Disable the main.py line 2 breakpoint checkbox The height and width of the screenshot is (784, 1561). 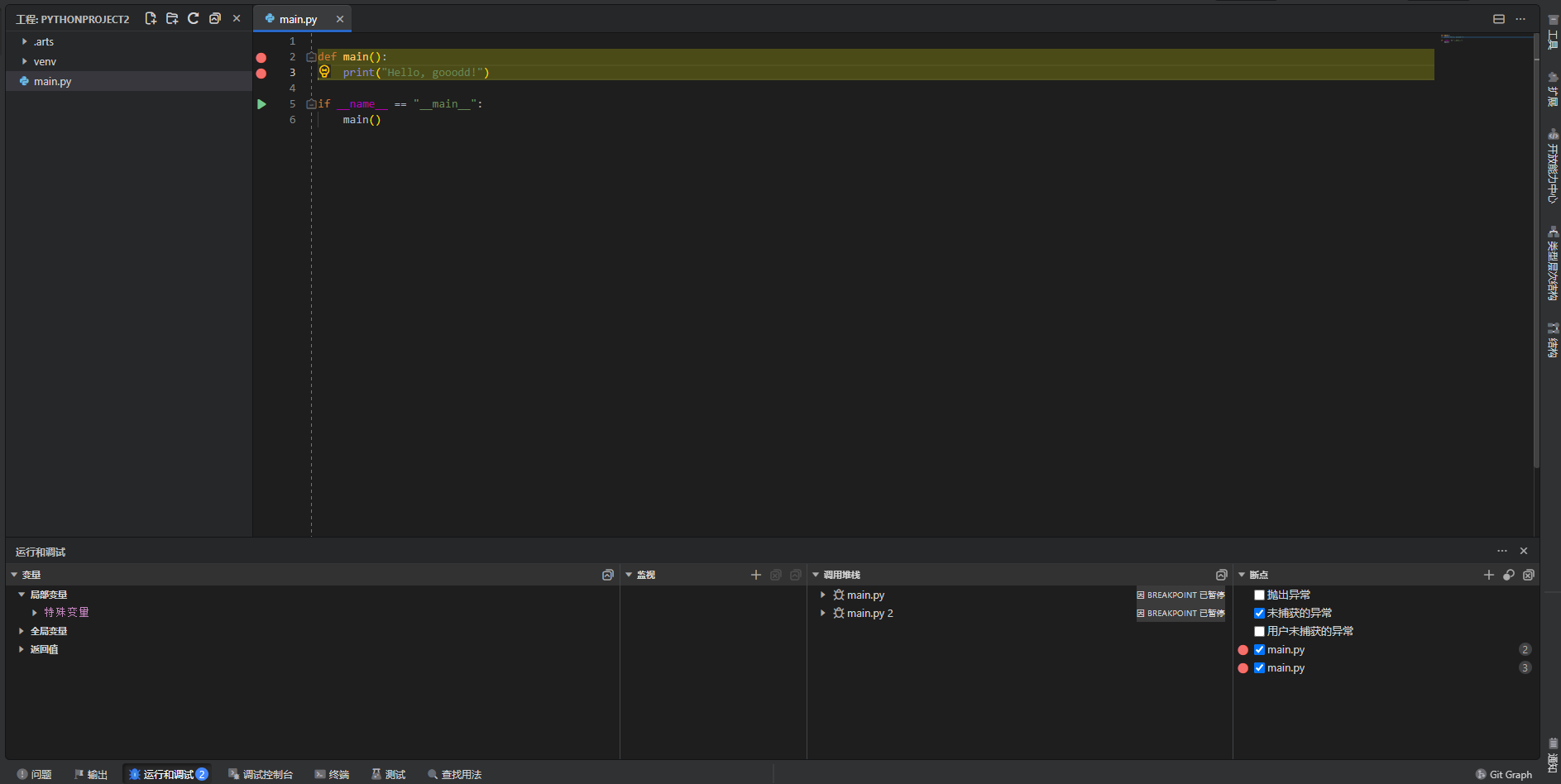[x=1259, y=649]
